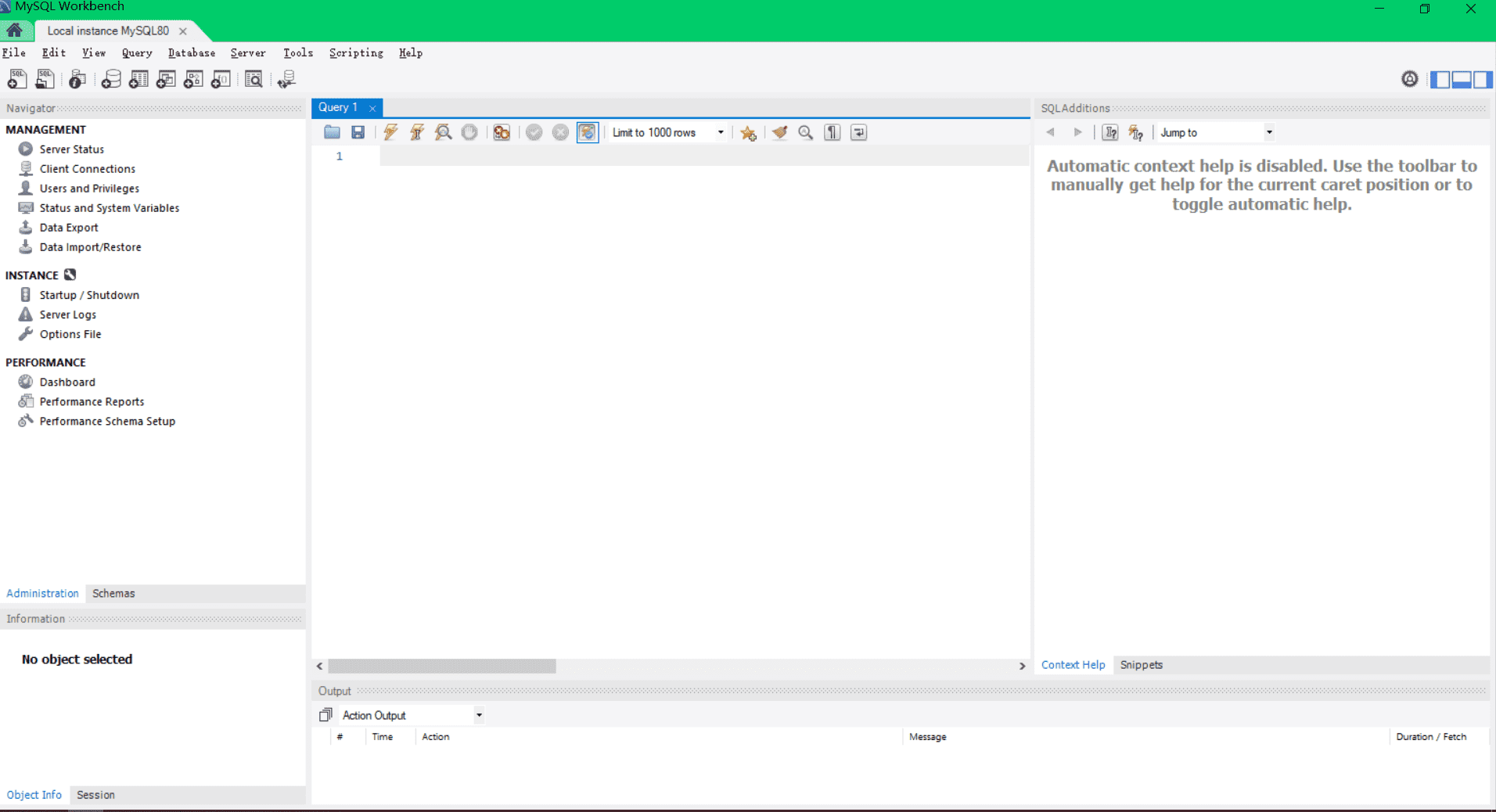This screenshot has height=812, width=1496.
Task: Toggle auto-commit mode in the query toolbar
Action: (x=588, y=132)
